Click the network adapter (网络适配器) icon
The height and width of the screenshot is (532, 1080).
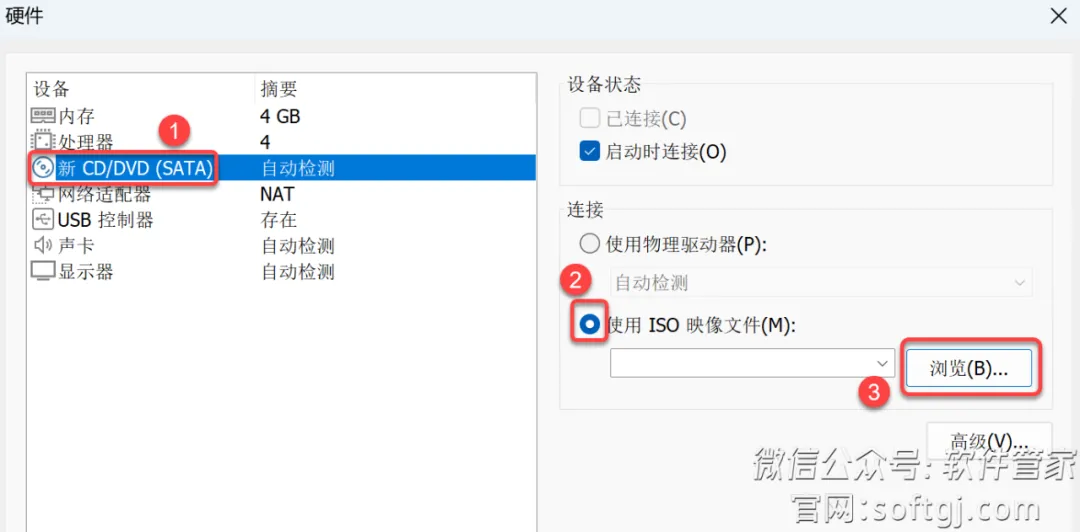(43, 194)
